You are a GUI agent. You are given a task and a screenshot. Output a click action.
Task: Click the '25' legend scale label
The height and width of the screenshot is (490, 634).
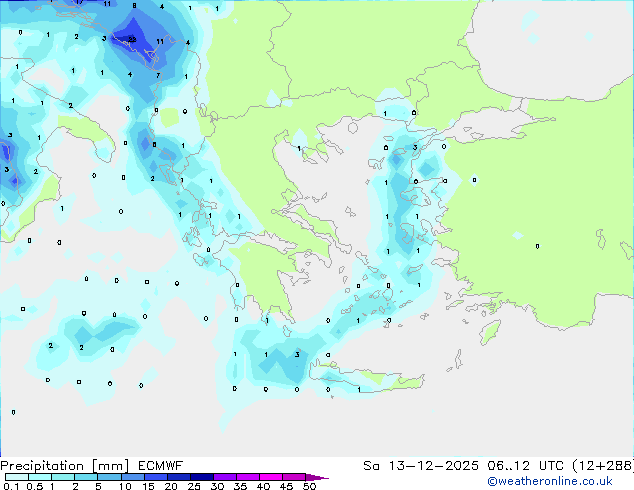[x=194, y=486]
